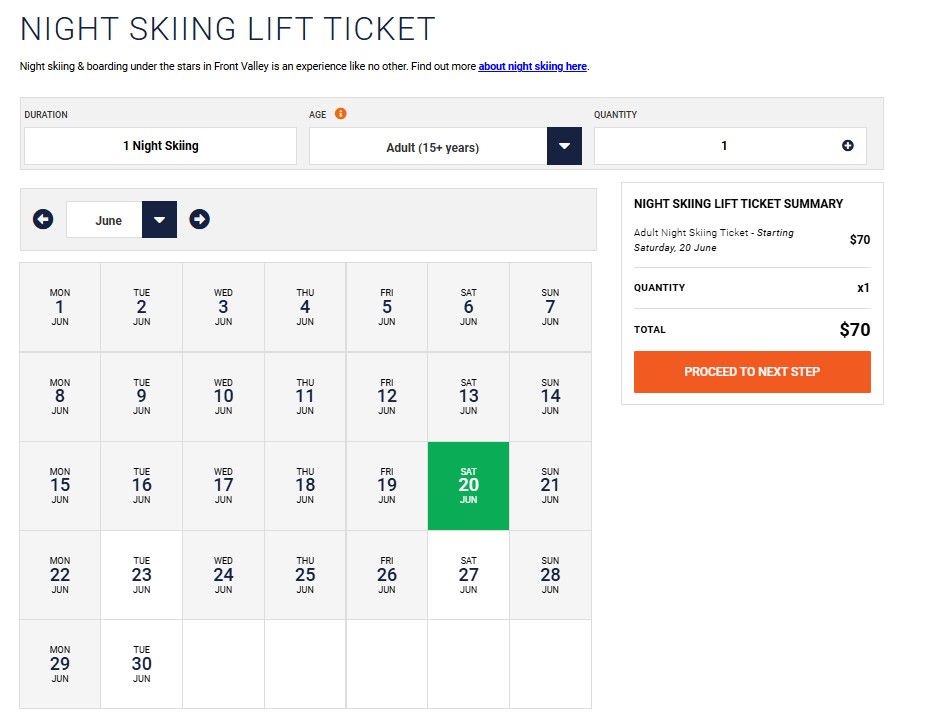Select Tuesday 30 June
This screenshot has width=927, height=721.
[141, 664]
